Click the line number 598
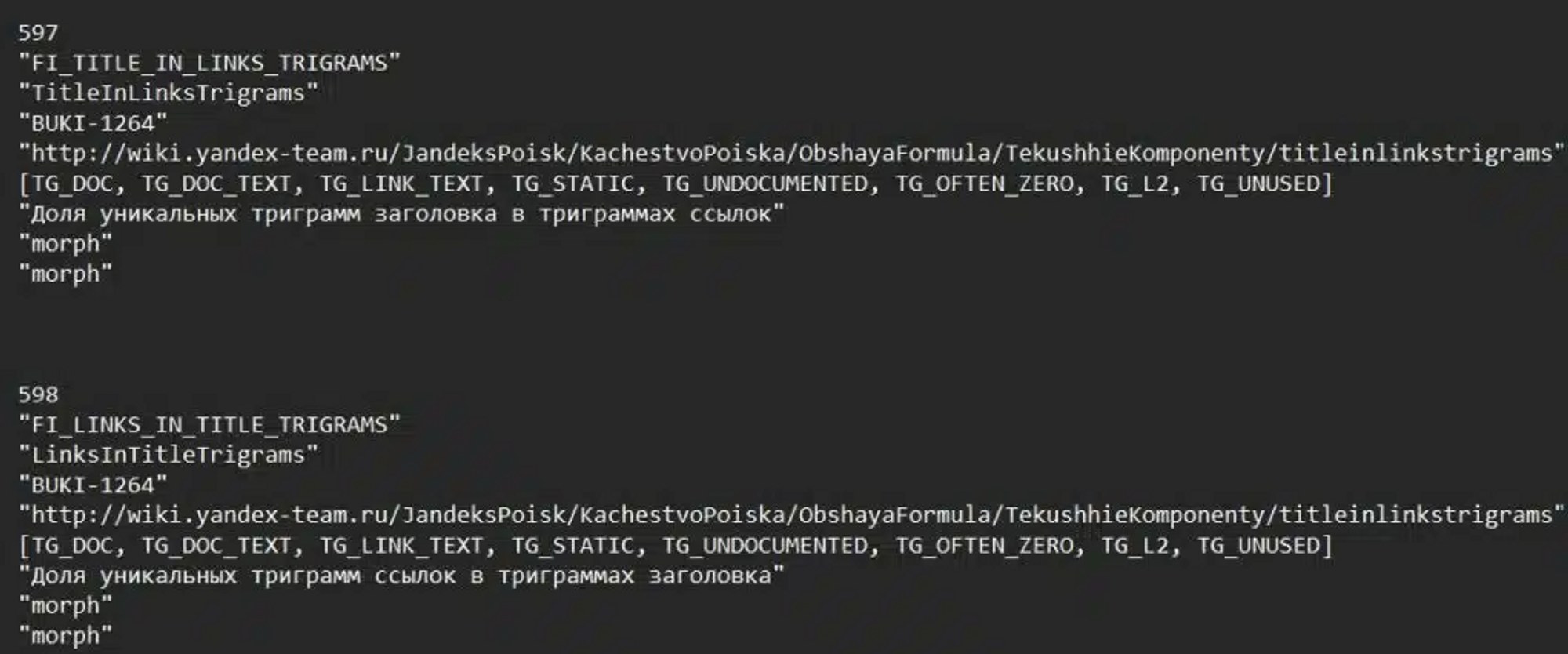The width and height of the screenshot is (1568, 654). coord(38,394)
